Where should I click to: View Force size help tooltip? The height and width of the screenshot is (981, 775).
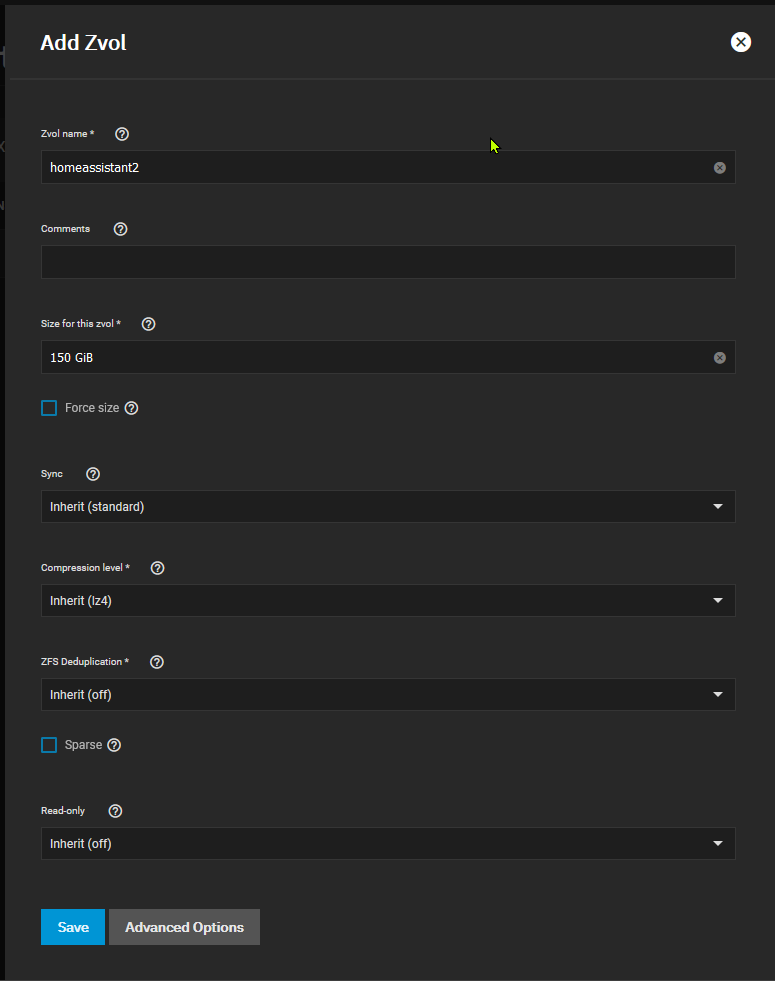[131, 408]
